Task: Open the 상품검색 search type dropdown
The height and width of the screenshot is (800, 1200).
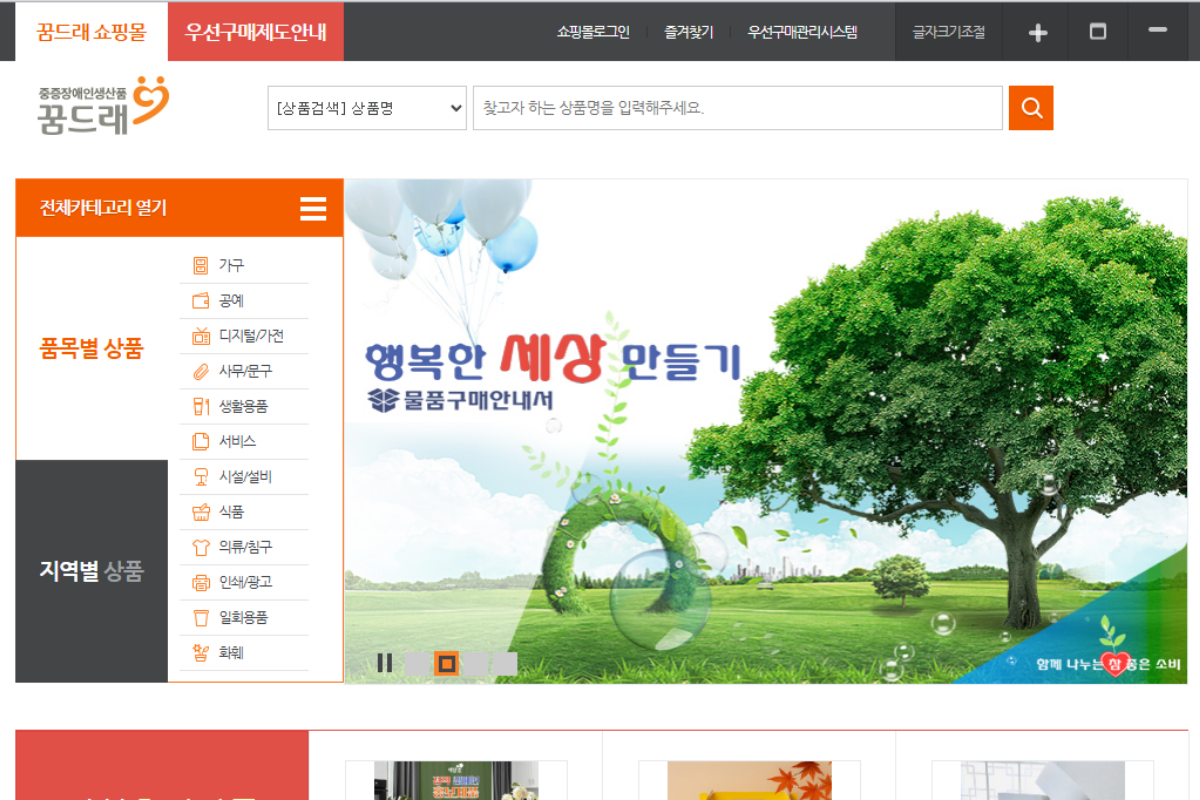Action: 367,108
